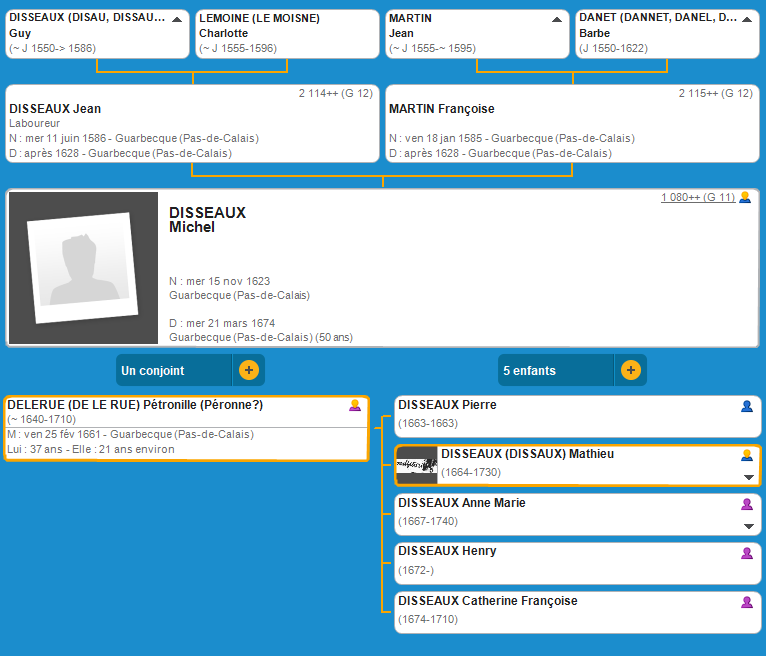Expand ancestors of Guy Disseaux
Screen dimensions: 766x656
point(177,19)
